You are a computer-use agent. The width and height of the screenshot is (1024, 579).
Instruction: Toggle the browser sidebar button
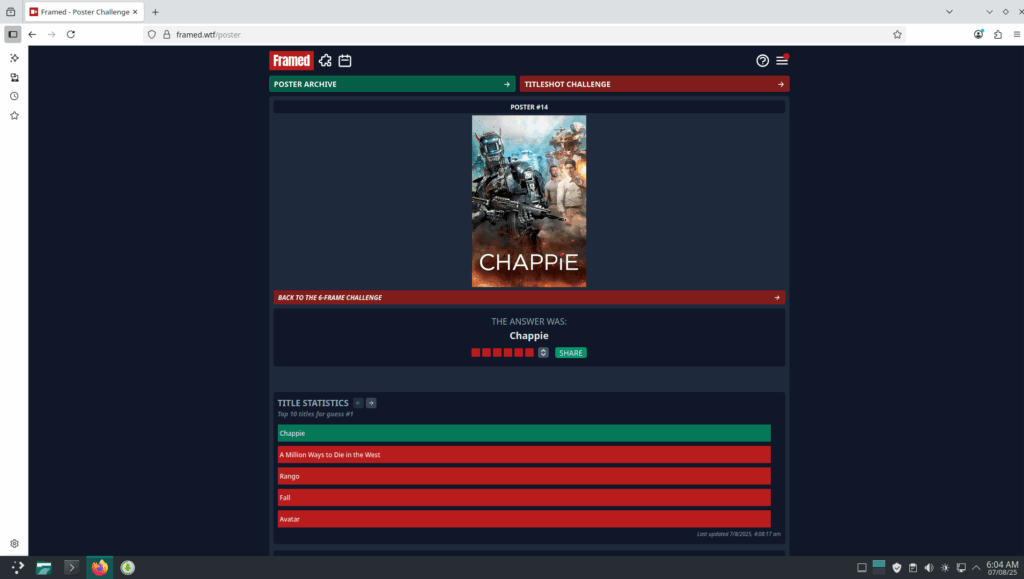pos(13,34)
